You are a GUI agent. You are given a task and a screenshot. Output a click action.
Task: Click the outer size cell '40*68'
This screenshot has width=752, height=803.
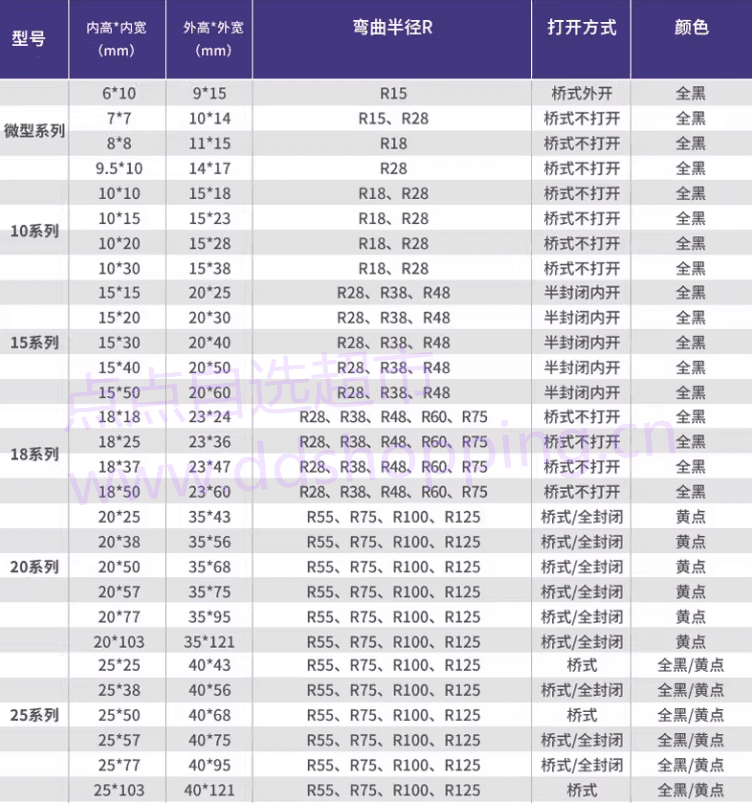(210, 715)
